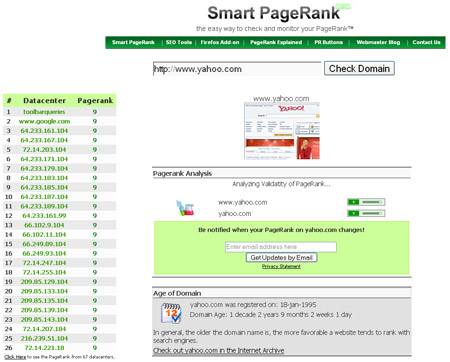Select the toolbarqueries datacenter link

[44, 112]
